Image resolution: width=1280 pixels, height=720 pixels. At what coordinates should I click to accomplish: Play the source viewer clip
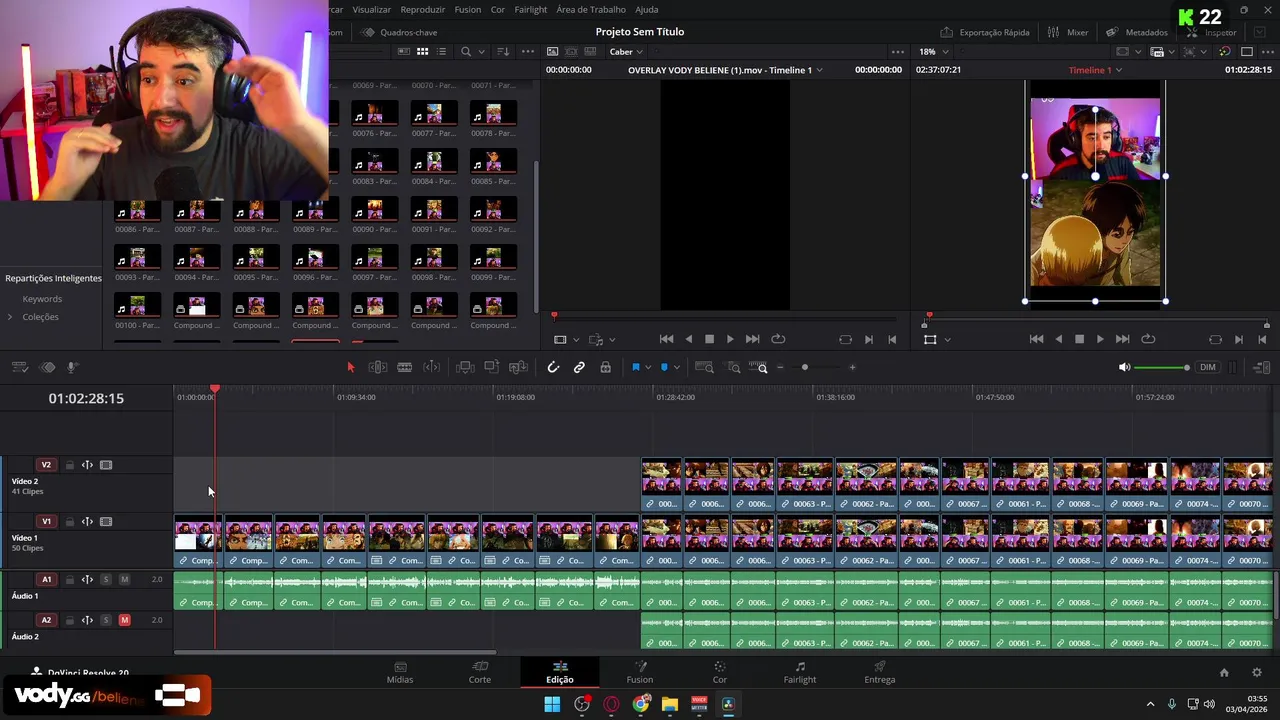click(x=730, y=339)
